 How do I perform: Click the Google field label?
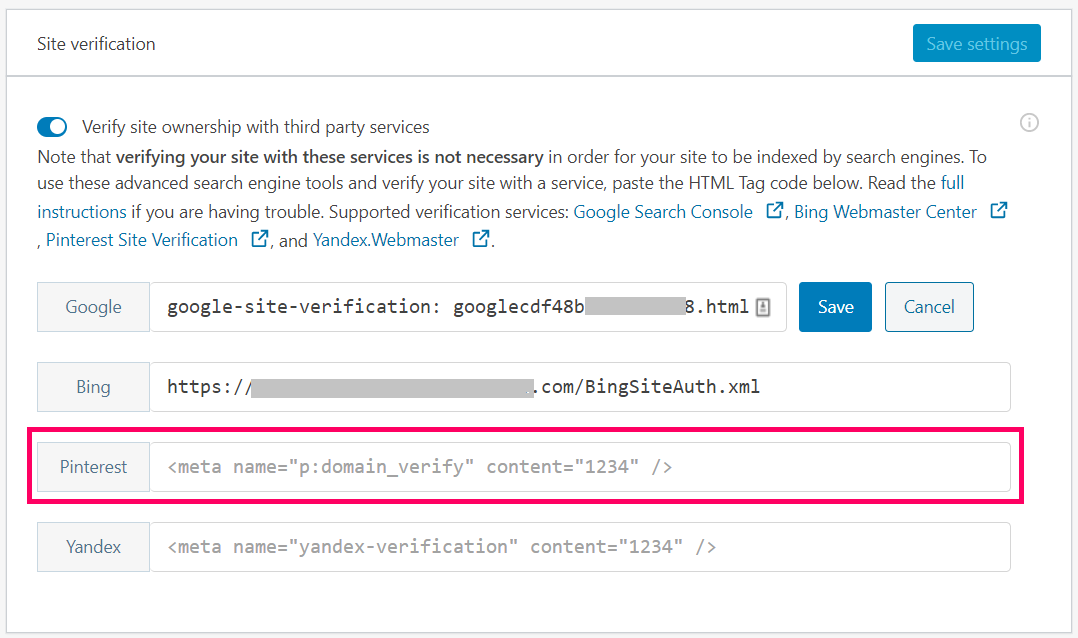pyautogui.click(x=94, y=307)
